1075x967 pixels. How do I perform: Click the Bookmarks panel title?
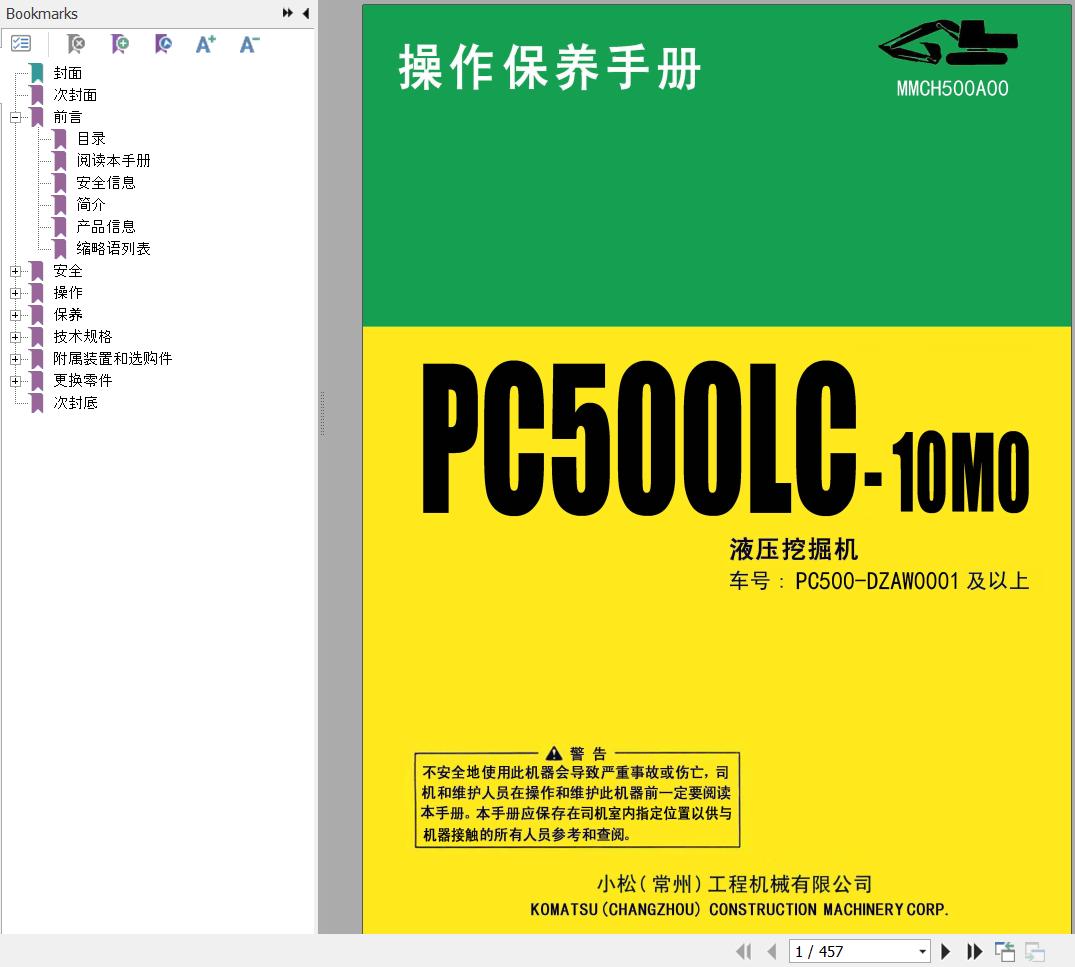point(42,14)
